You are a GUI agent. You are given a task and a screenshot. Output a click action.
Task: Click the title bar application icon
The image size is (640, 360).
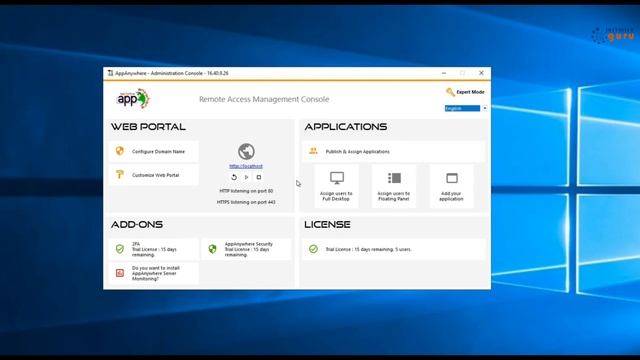(110, 73)
